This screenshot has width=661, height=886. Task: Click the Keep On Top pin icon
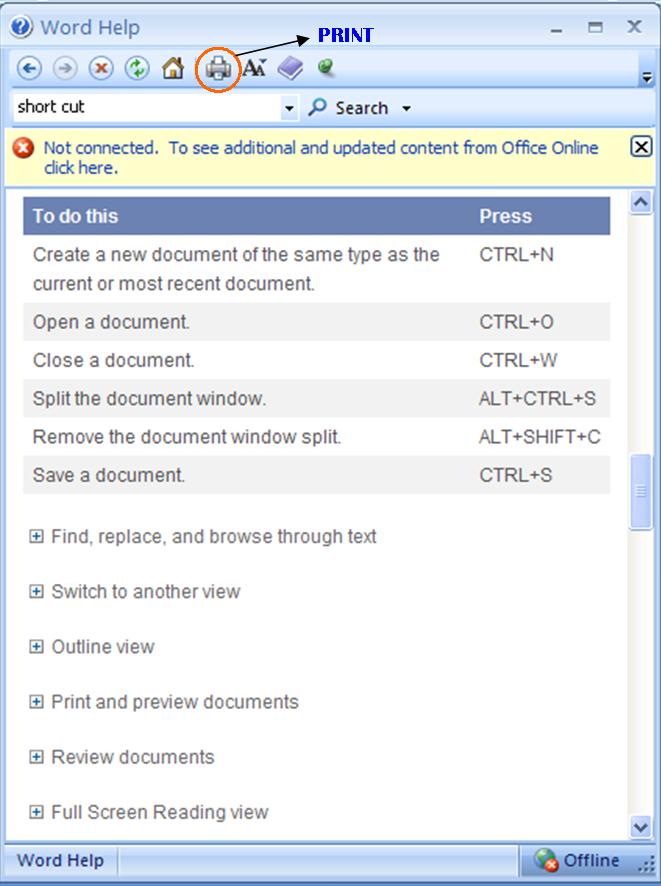[325, 68]
